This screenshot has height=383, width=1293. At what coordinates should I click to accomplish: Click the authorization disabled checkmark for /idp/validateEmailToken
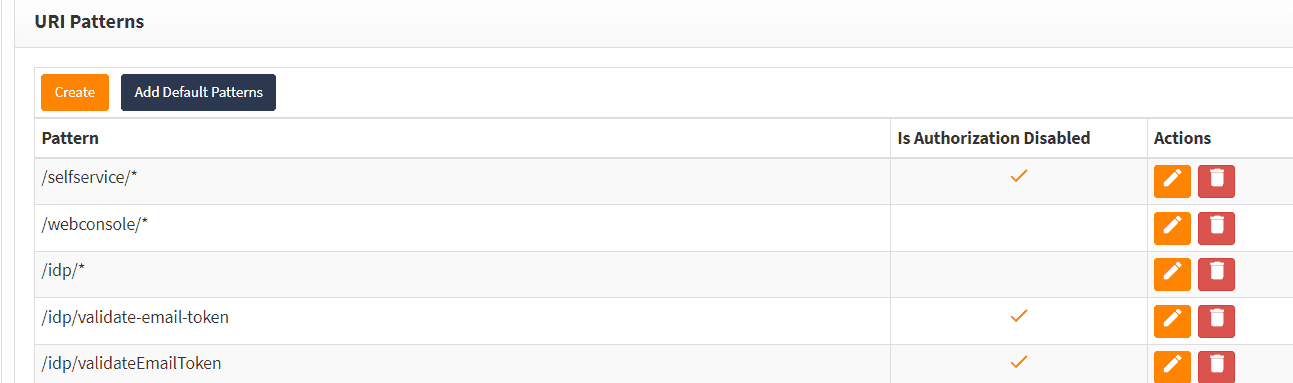coord(1019,361)
